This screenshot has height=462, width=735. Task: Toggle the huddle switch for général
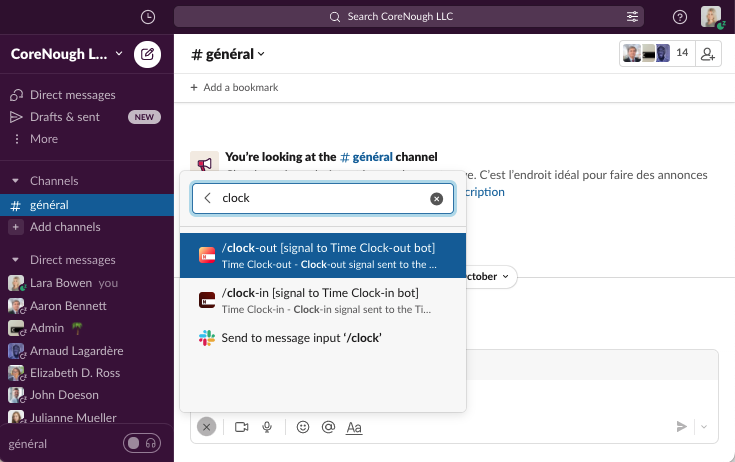click(x=142, y=443)
